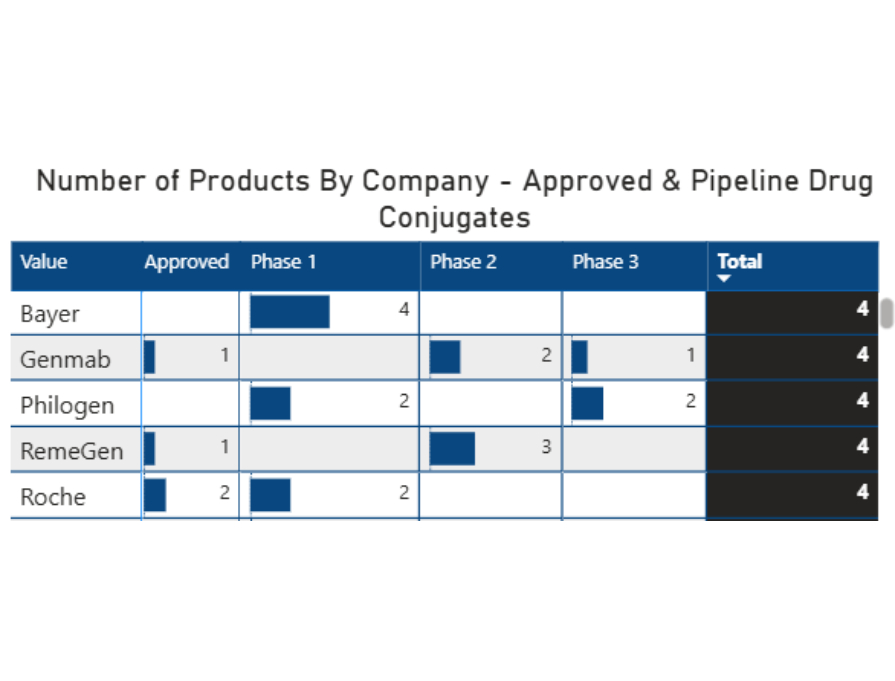Click the Phase 3 column header

click(605, 262)
